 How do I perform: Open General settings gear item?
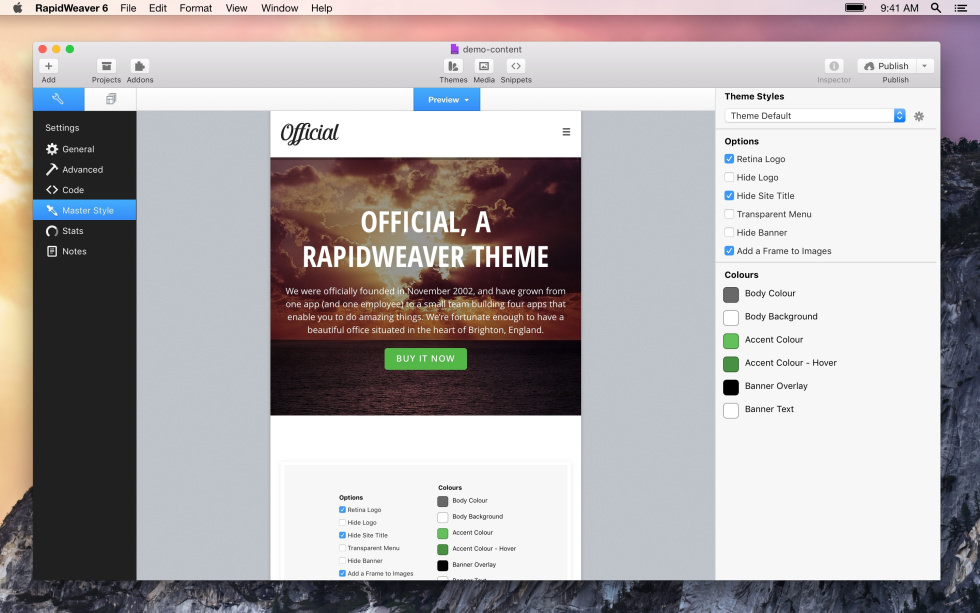point(84,149)
